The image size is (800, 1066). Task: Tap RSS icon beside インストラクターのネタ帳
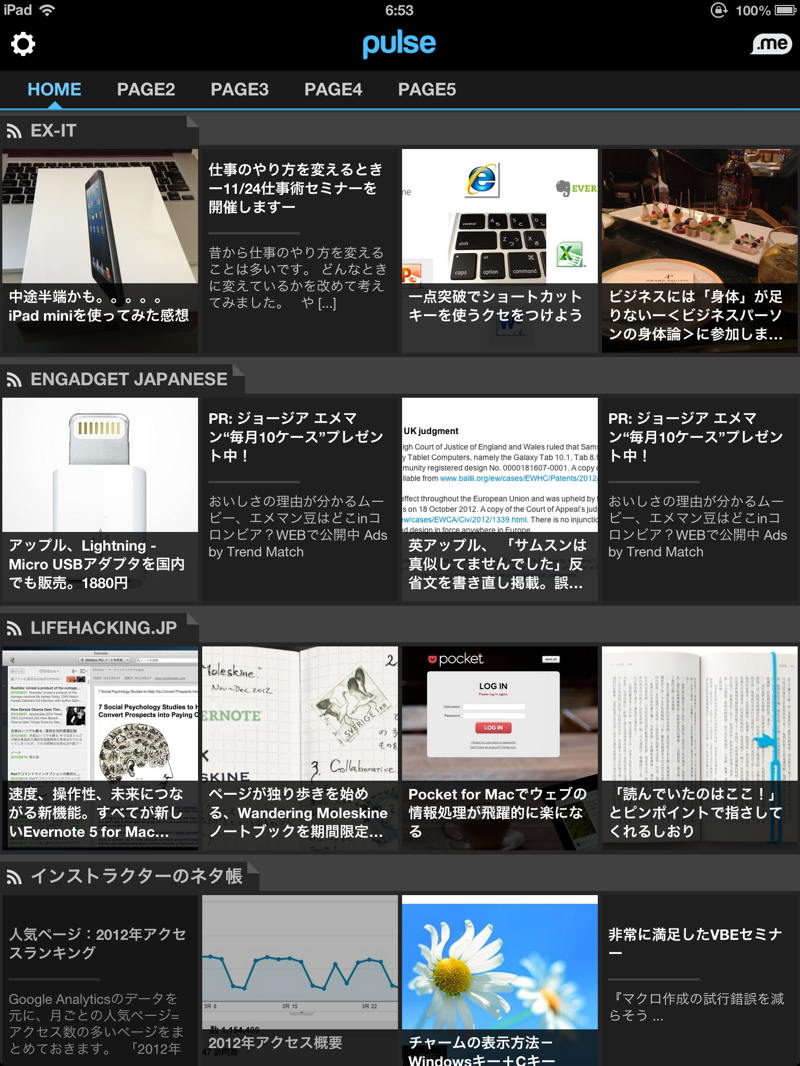tap(14, 876)
